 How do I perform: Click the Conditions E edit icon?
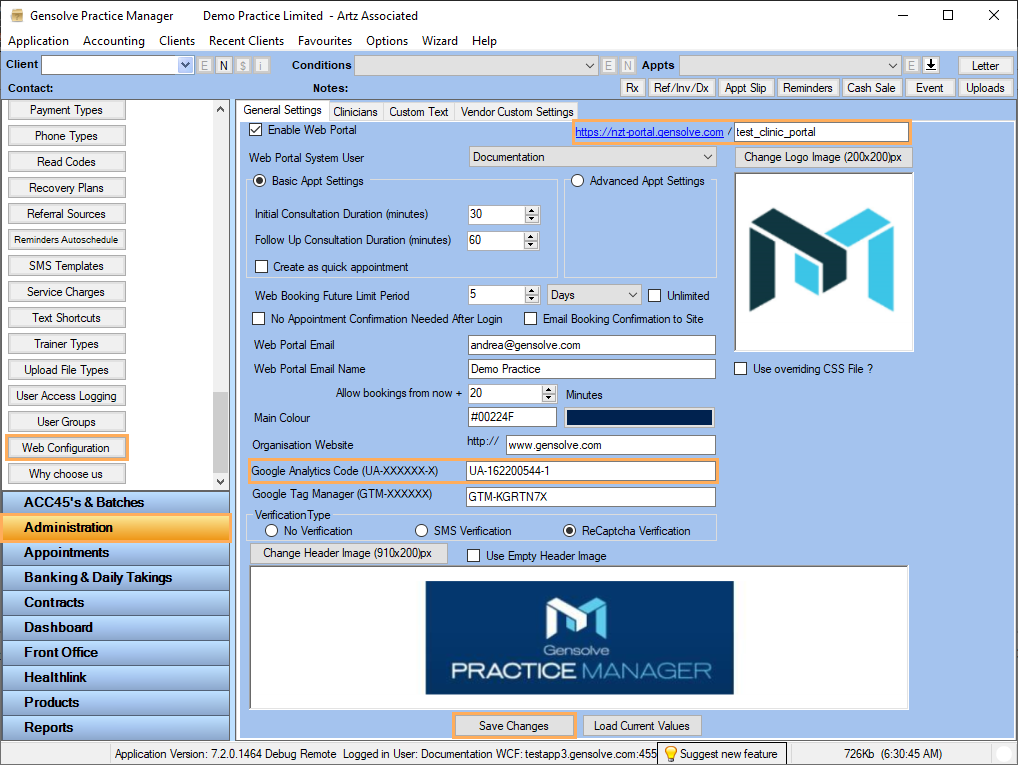pos(608,65)
